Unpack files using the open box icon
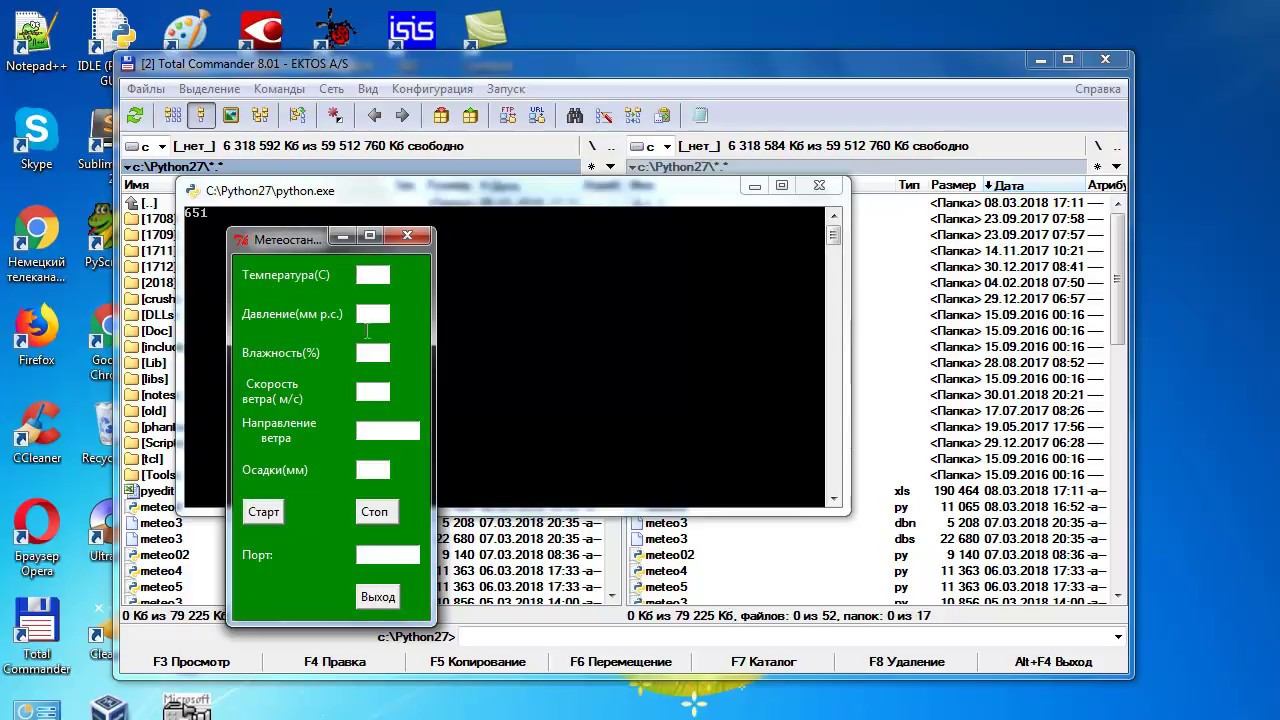The height and width of the screenshot is (720, 1280). tap(470, 116)
